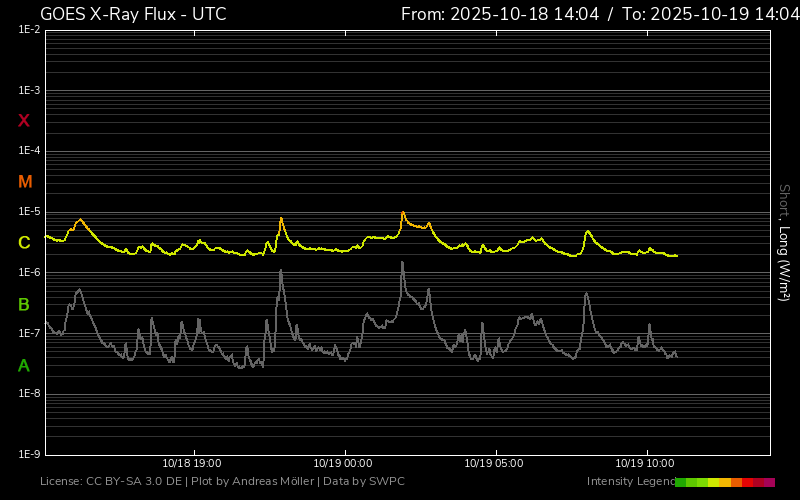The height and width of the screenshot is (500, 800).
Task: Select the orange M flare class label
Action: [25, 182]
